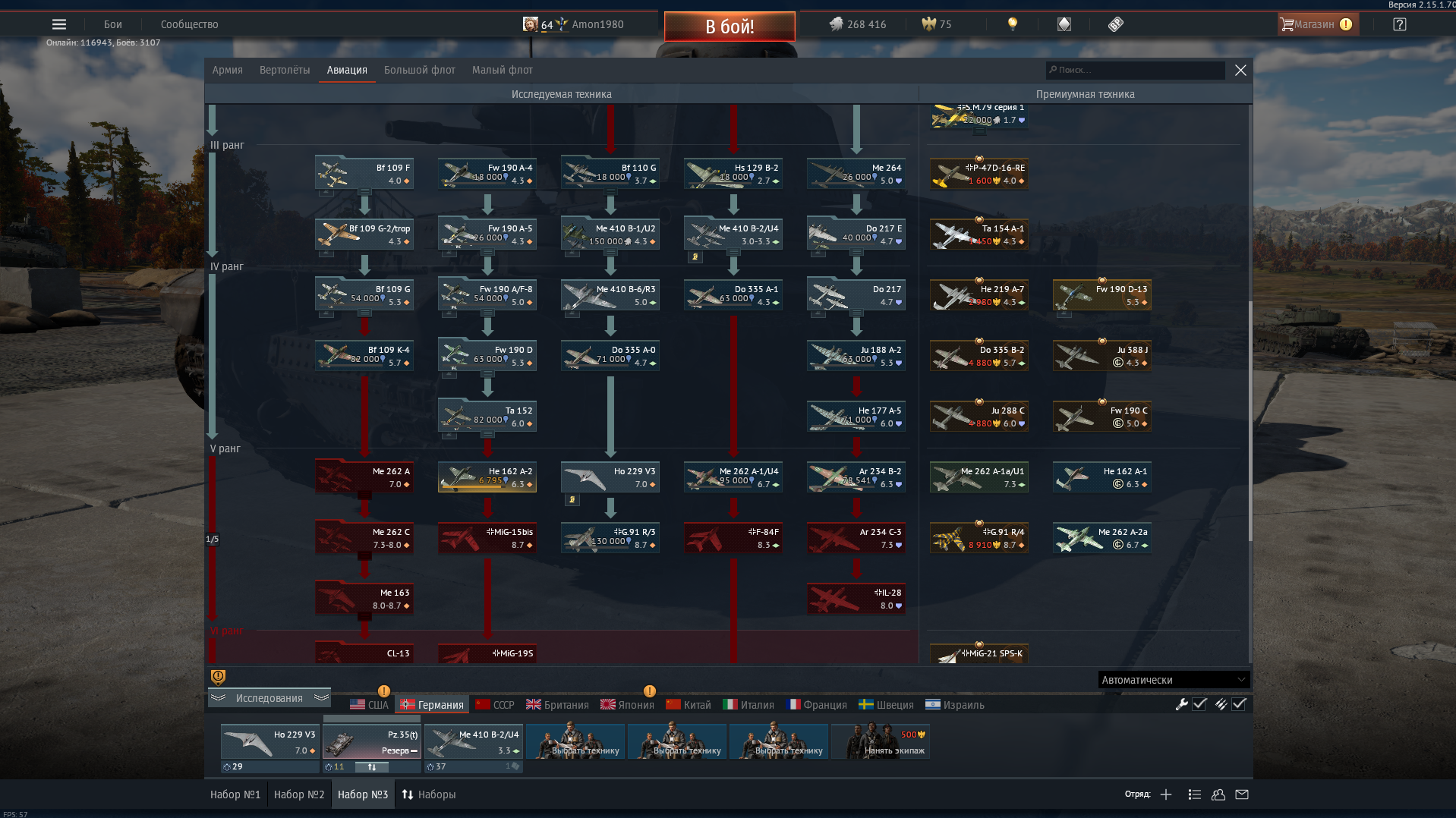
Task: Open the Бои menu
Action: (113, 24)
